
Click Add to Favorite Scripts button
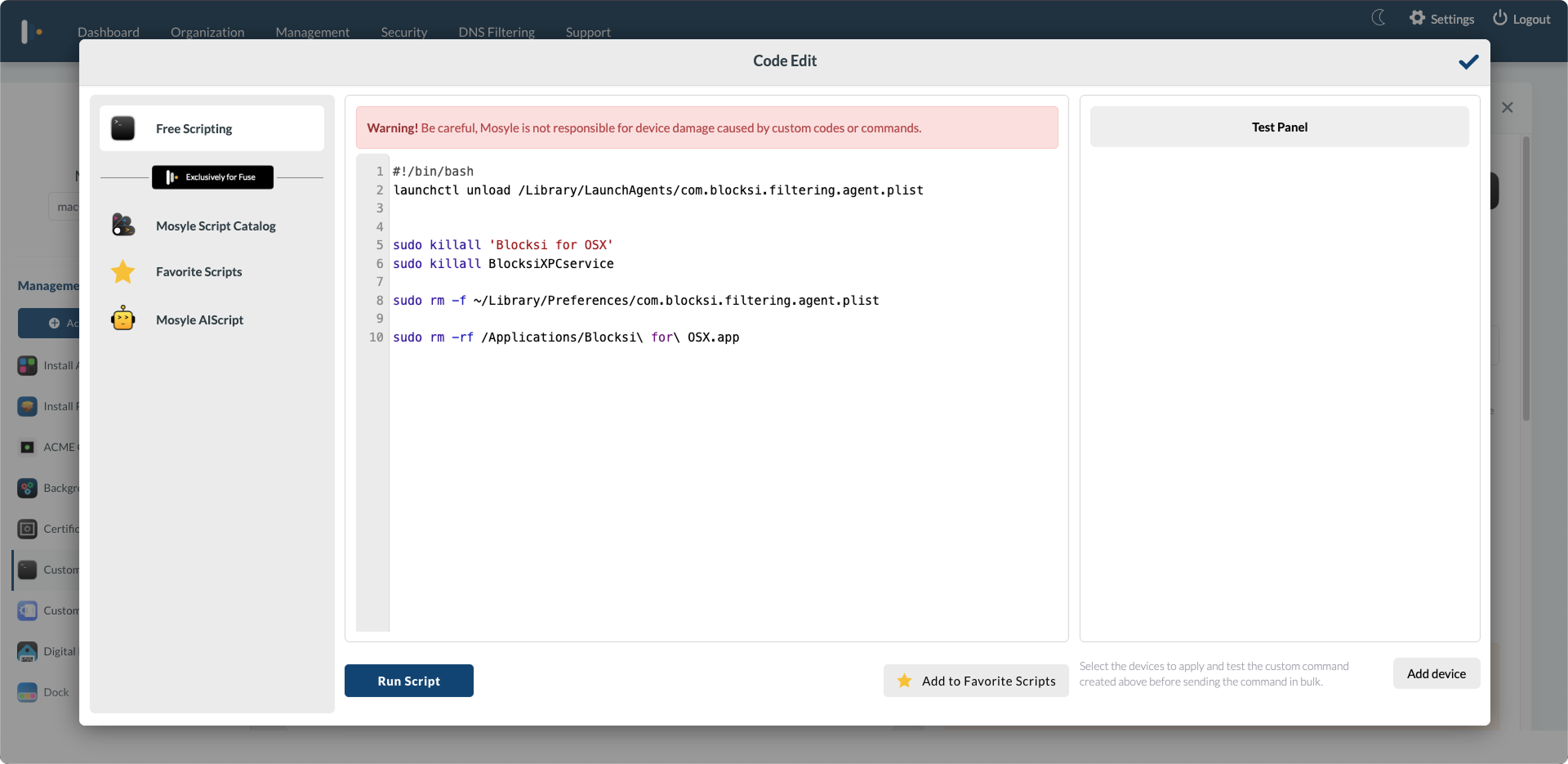976,681
